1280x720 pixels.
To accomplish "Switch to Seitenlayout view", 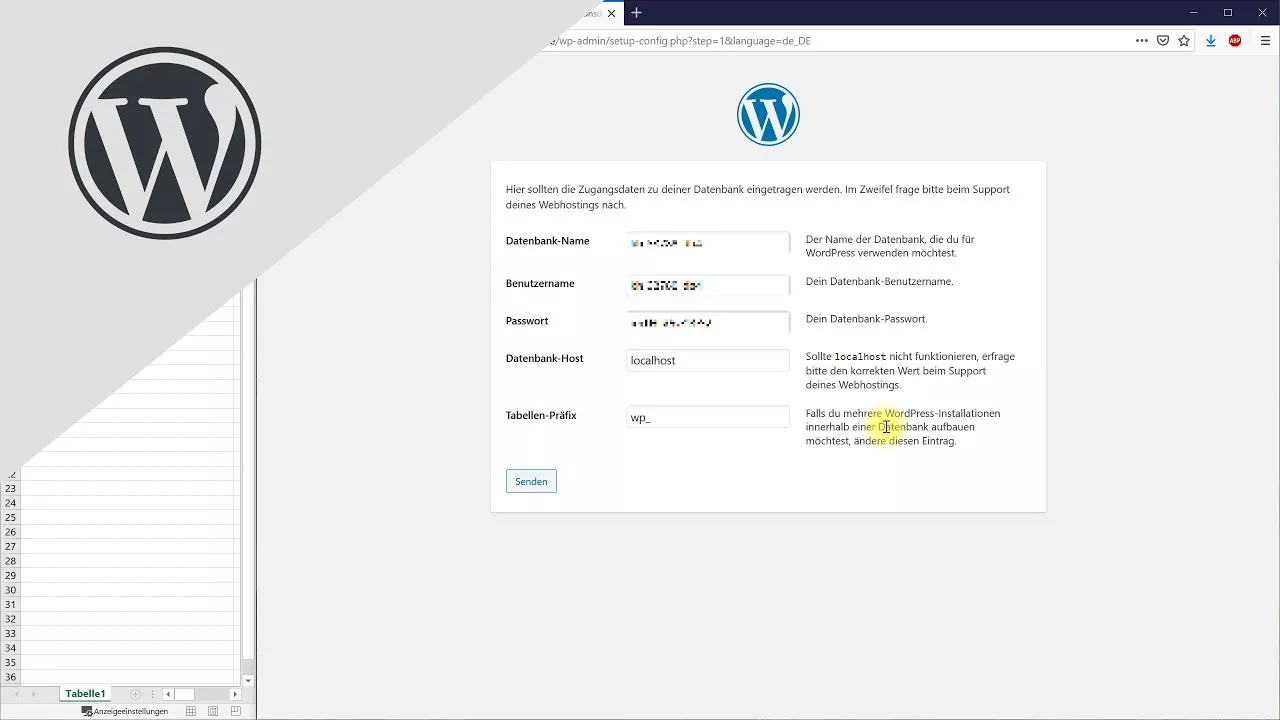I will point(213,711).
